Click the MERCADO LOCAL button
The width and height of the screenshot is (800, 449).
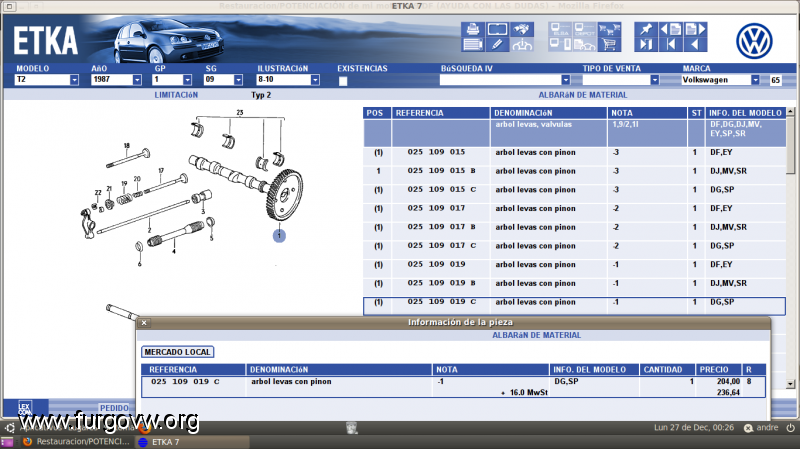pos(177,352)
